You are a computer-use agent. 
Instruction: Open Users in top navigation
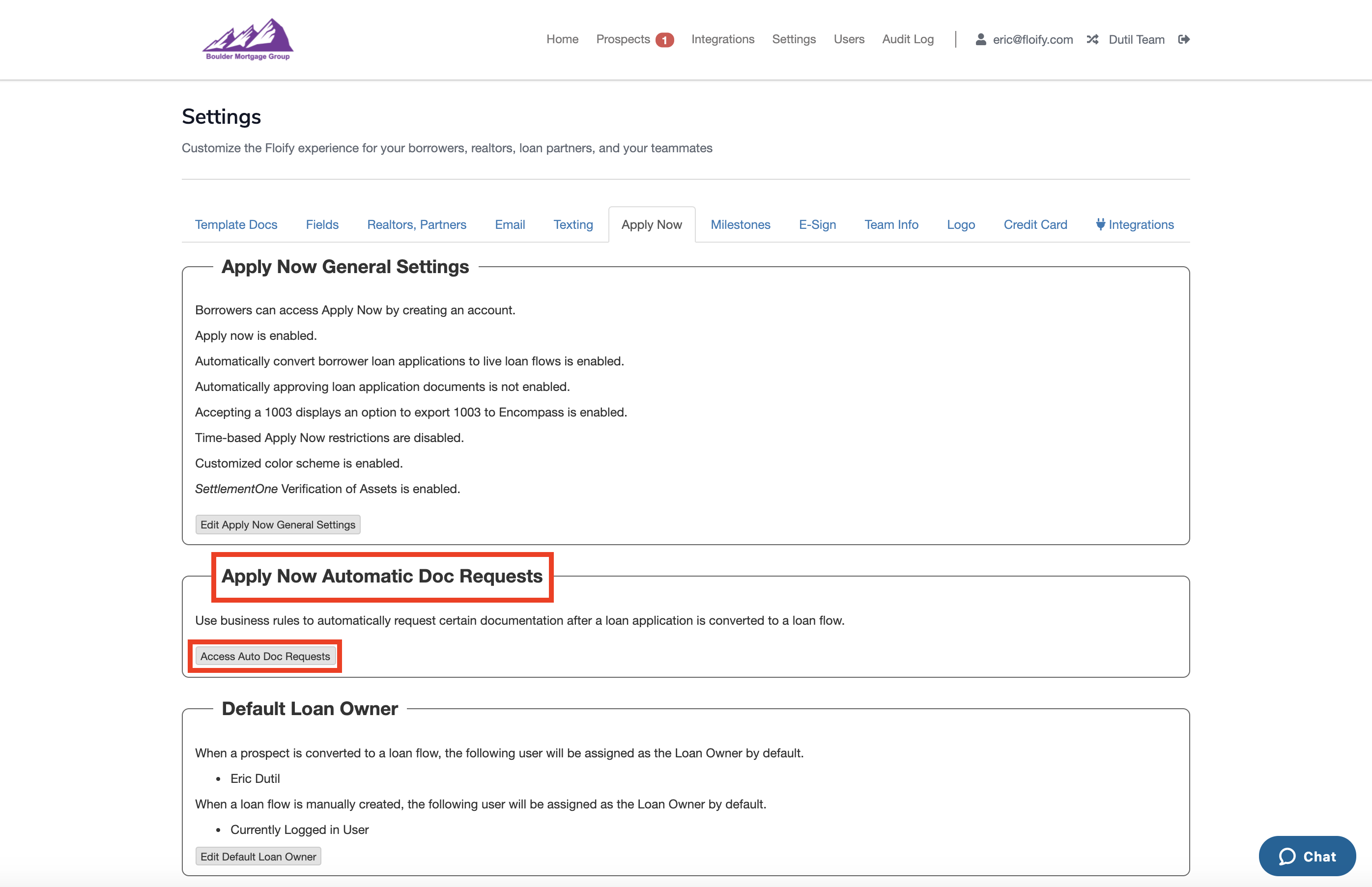pyautogui.click(x=849, y=39)
